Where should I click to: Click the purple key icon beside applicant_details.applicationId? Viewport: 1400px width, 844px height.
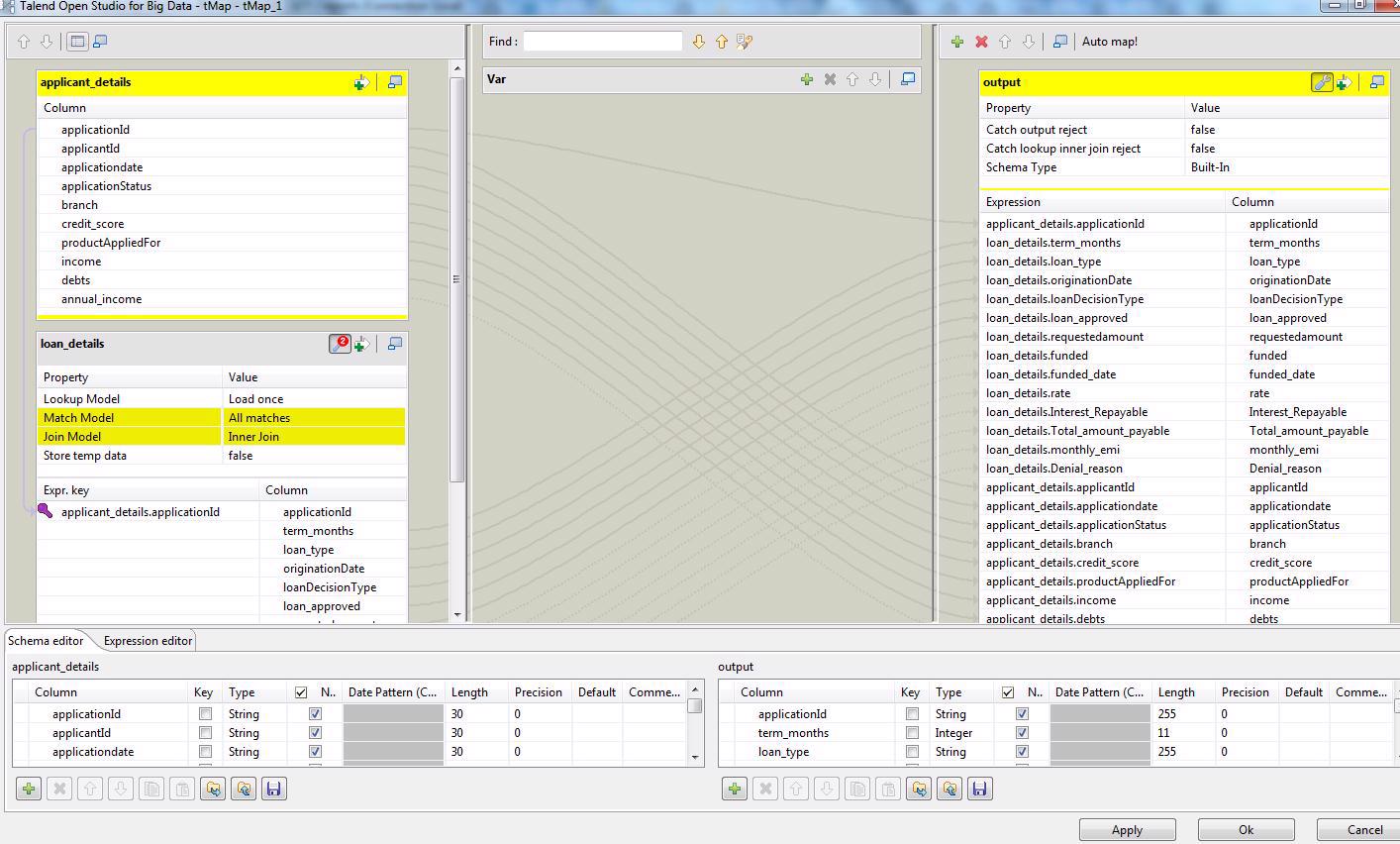[x=46, y=511]
